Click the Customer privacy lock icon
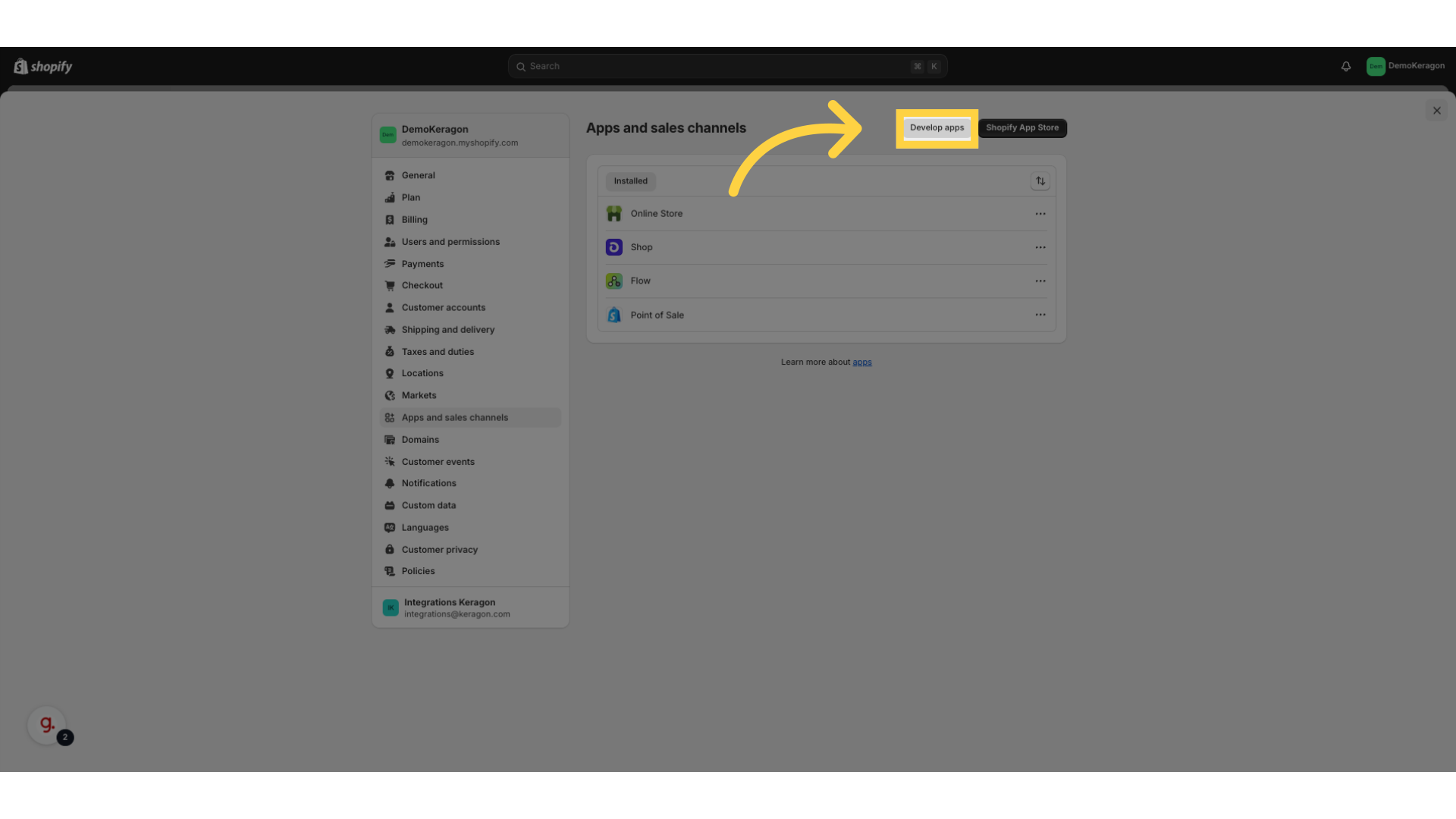Screen dimensions: 1456x819 point(390,550)
